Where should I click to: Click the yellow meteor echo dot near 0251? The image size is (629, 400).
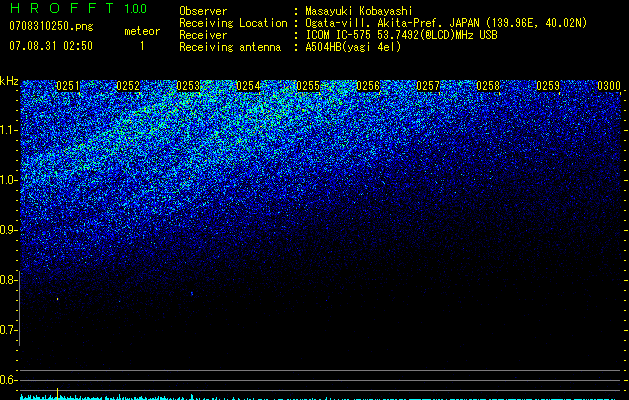tap(57, 299)
